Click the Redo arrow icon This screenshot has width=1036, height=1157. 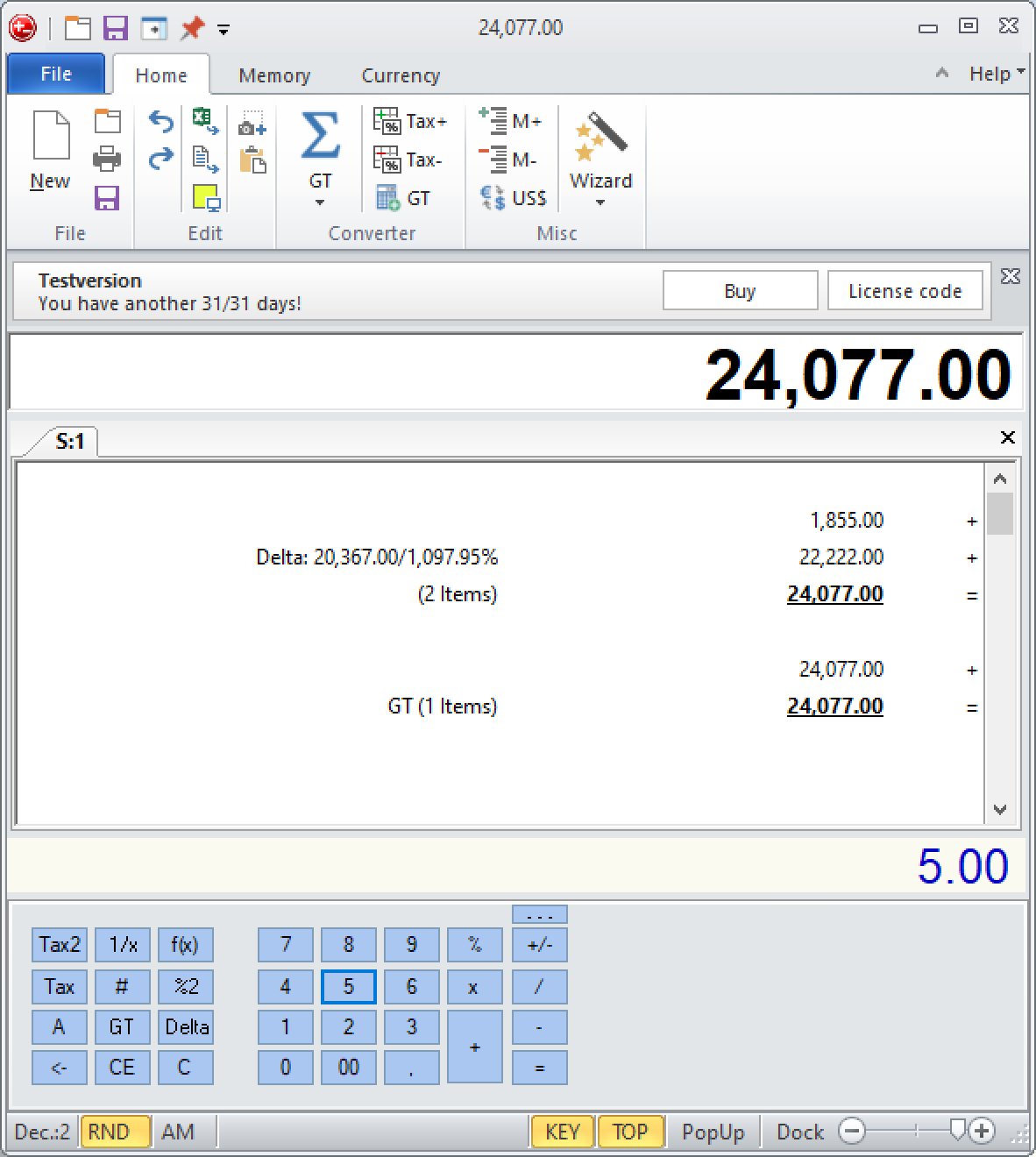(x=161, y=159)
